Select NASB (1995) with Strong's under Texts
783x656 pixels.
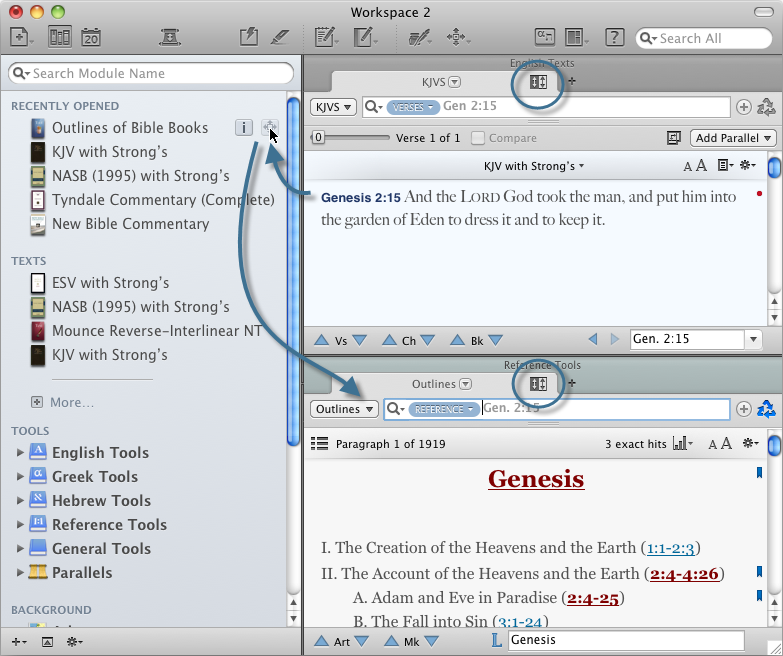pyautogui.click(x=140, y=307)
